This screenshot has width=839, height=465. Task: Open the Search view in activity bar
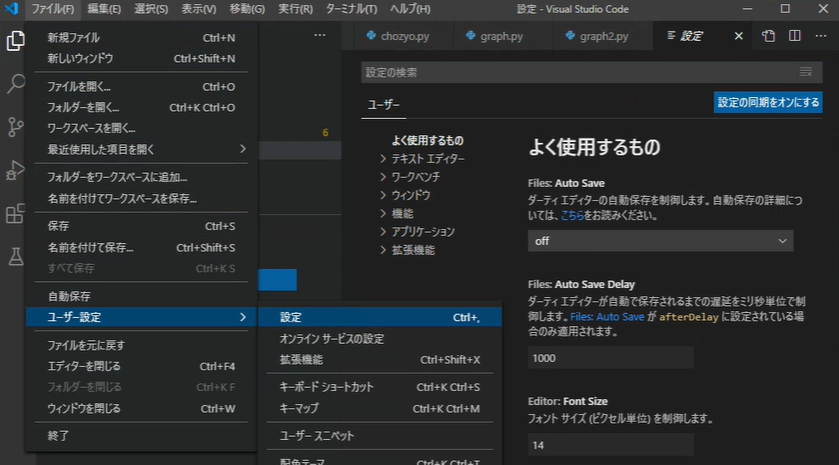[15, 83]
